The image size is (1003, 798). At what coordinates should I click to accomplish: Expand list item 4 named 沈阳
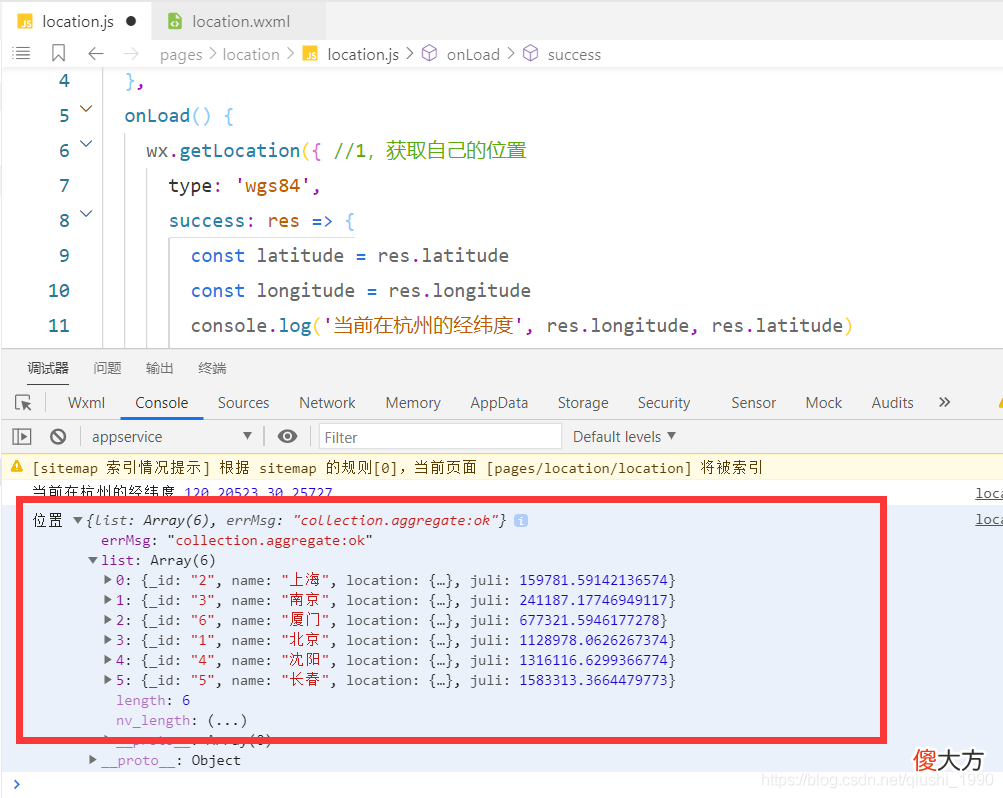point(107,659)
